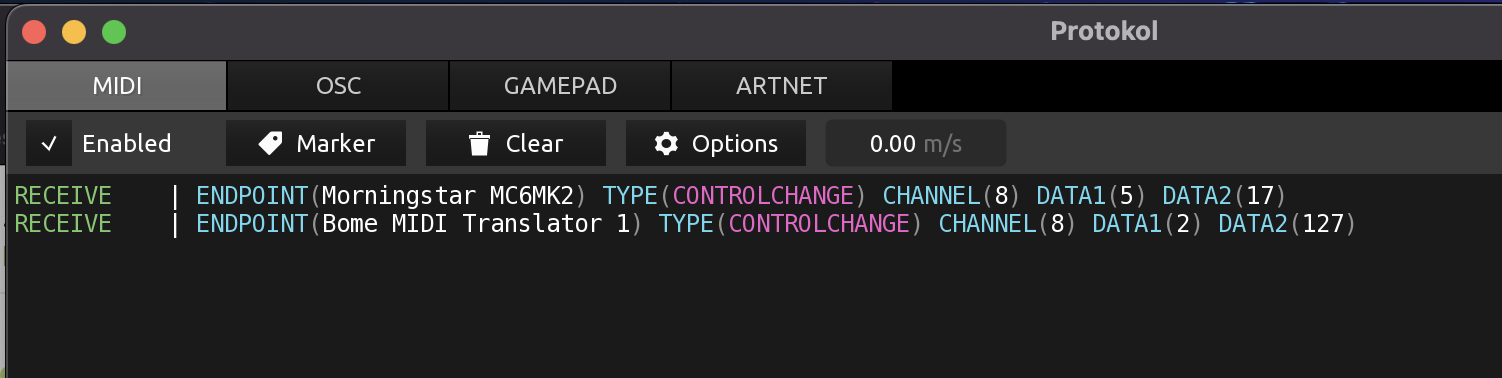The image size is (1502, 378).
Task: Switch to the ARTNET tab
Action: click(781, 86)
